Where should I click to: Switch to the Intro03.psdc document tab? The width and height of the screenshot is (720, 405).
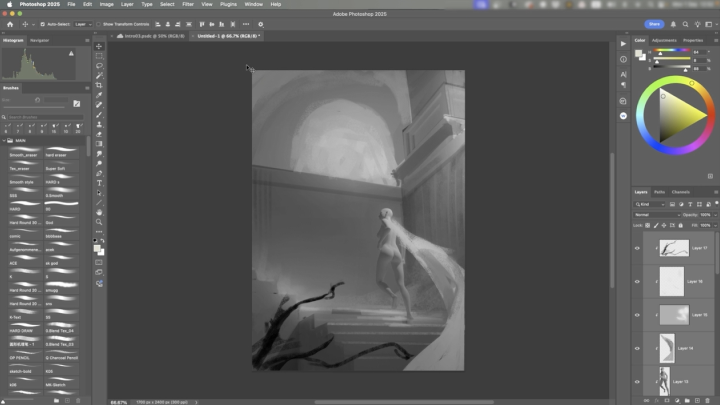(x=148, y=36)
